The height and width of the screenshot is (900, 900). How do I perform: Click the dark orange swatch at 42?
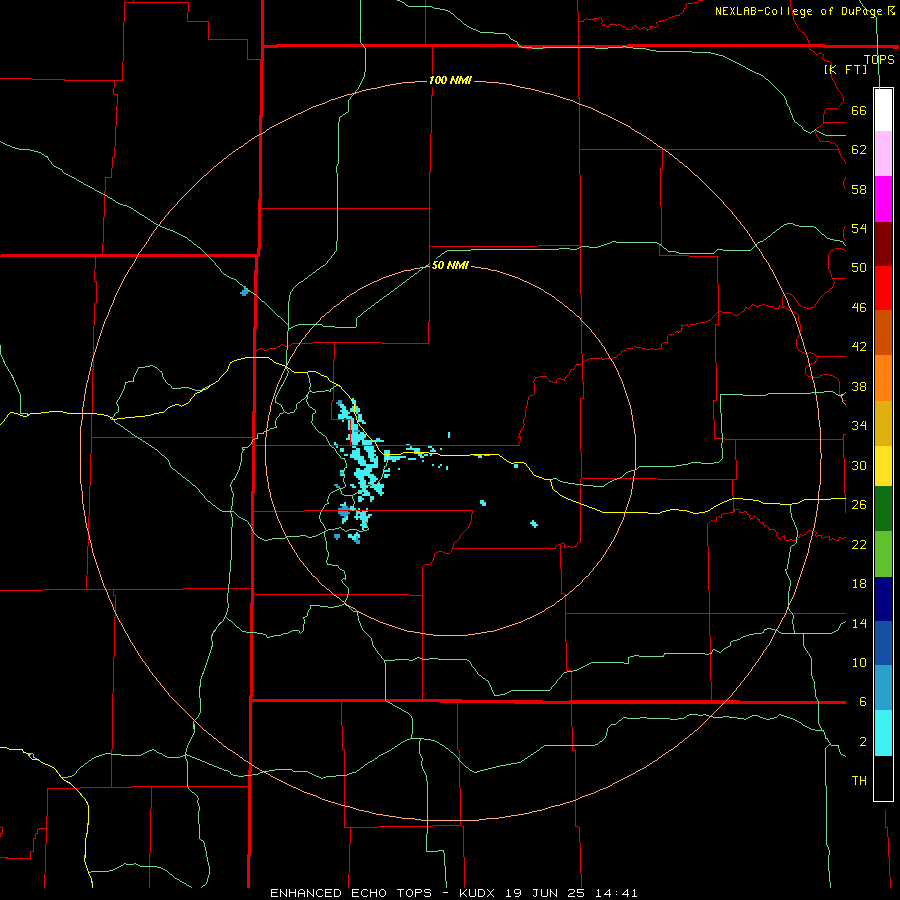tap(883, 332)
